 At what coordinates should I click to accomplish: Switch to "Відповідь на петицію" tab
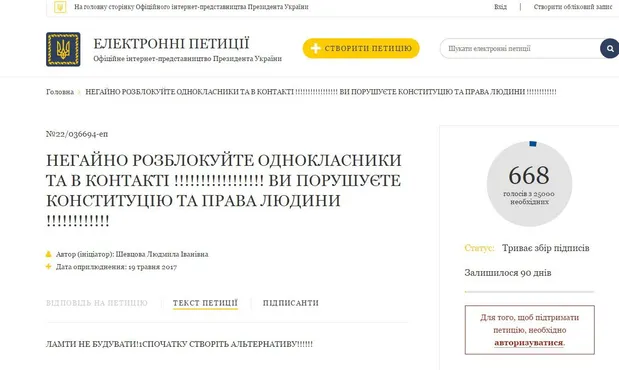97,303
